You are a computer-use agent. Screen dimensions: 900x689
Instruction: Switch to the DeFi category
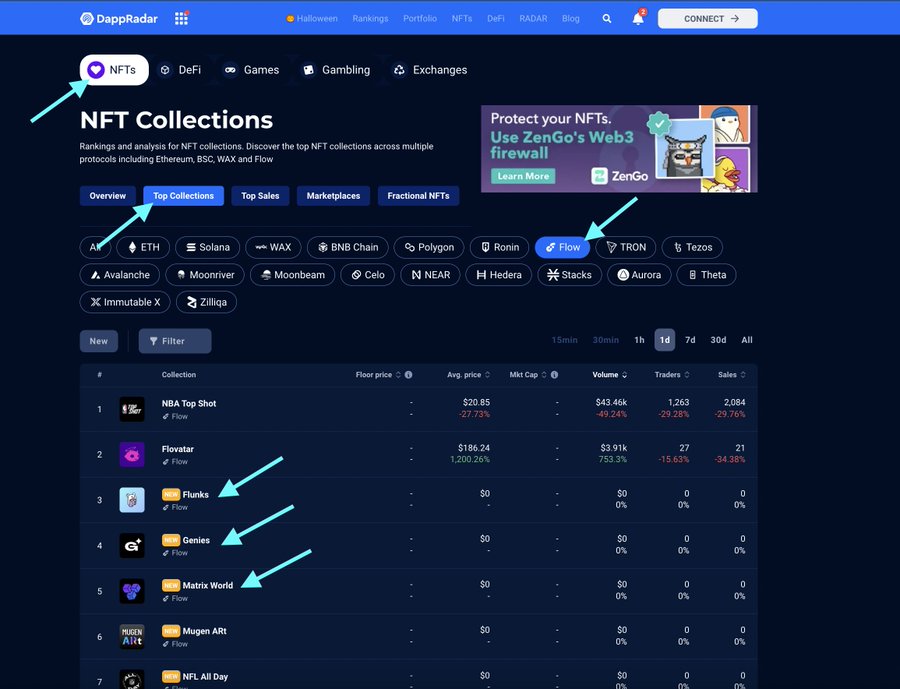180,70
